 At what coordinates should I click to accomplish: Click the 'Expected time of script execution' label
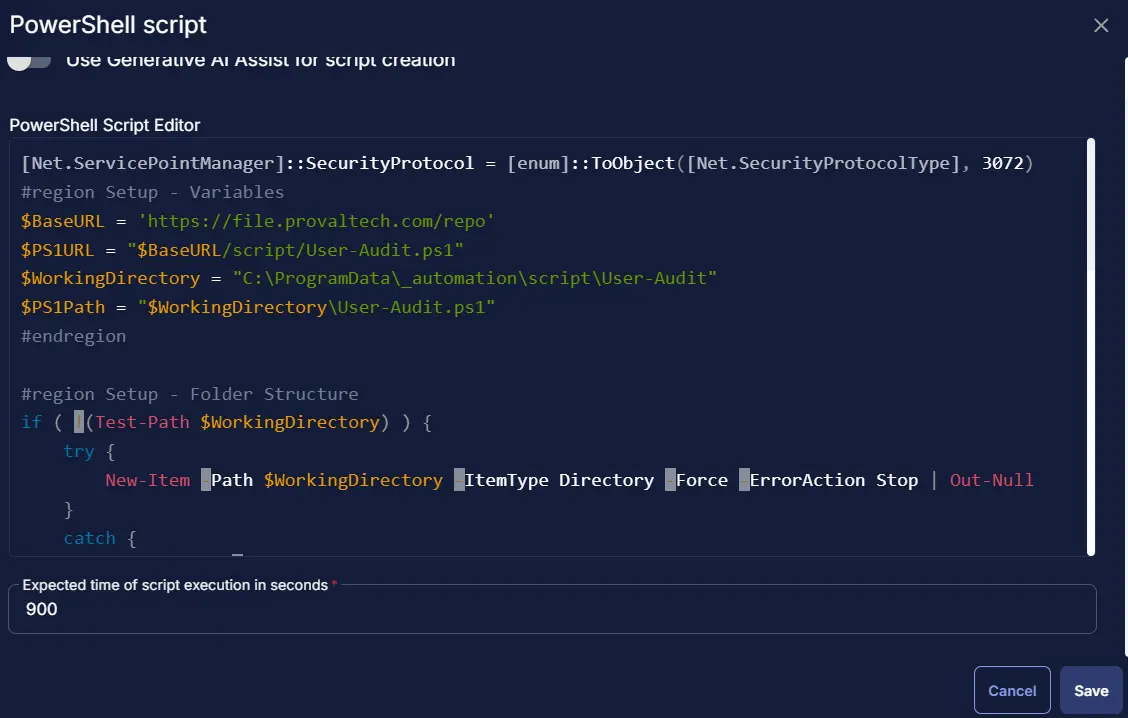175,585
